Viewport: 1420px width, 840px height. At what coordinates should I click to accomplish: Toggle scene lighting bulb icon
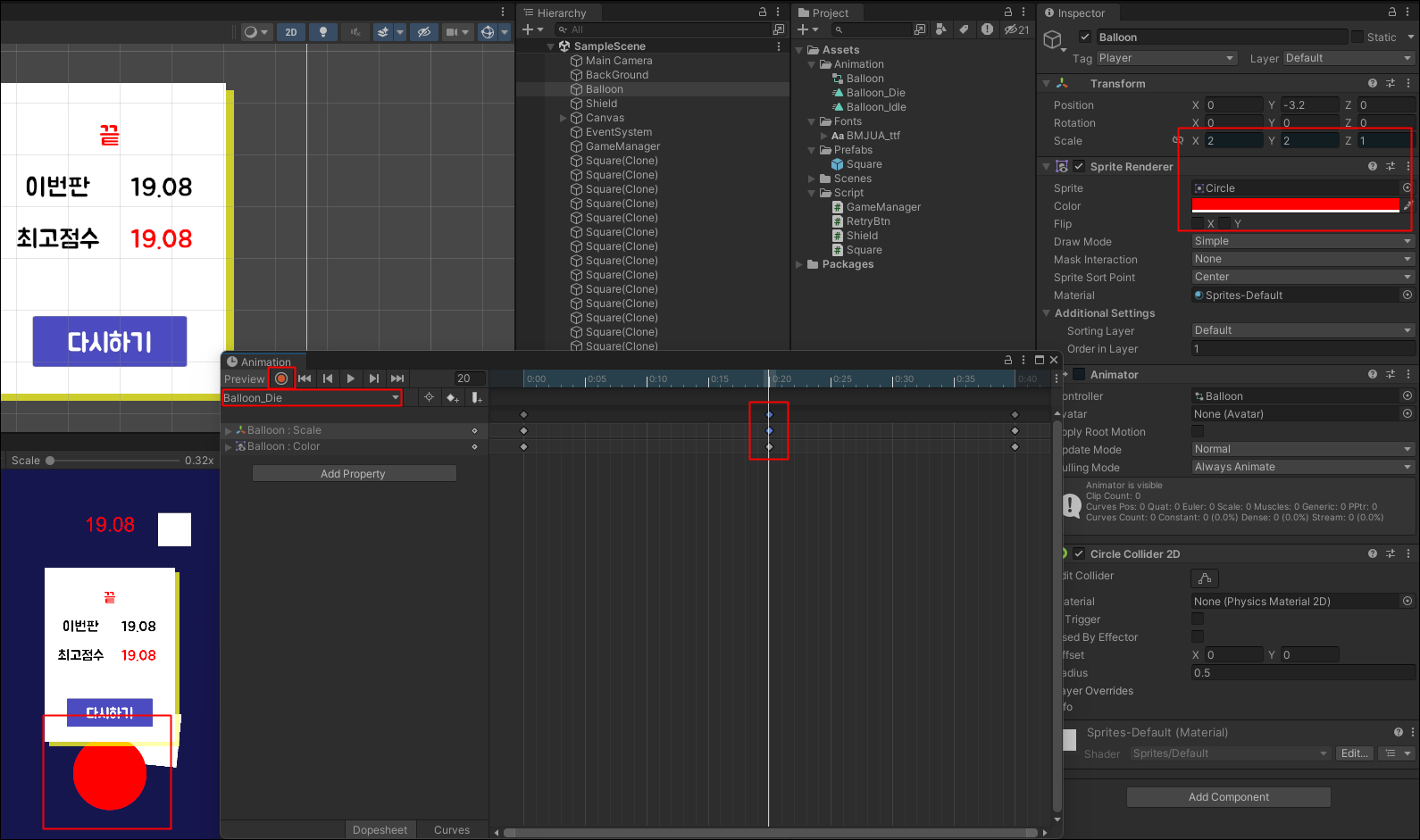coord(323,32)
